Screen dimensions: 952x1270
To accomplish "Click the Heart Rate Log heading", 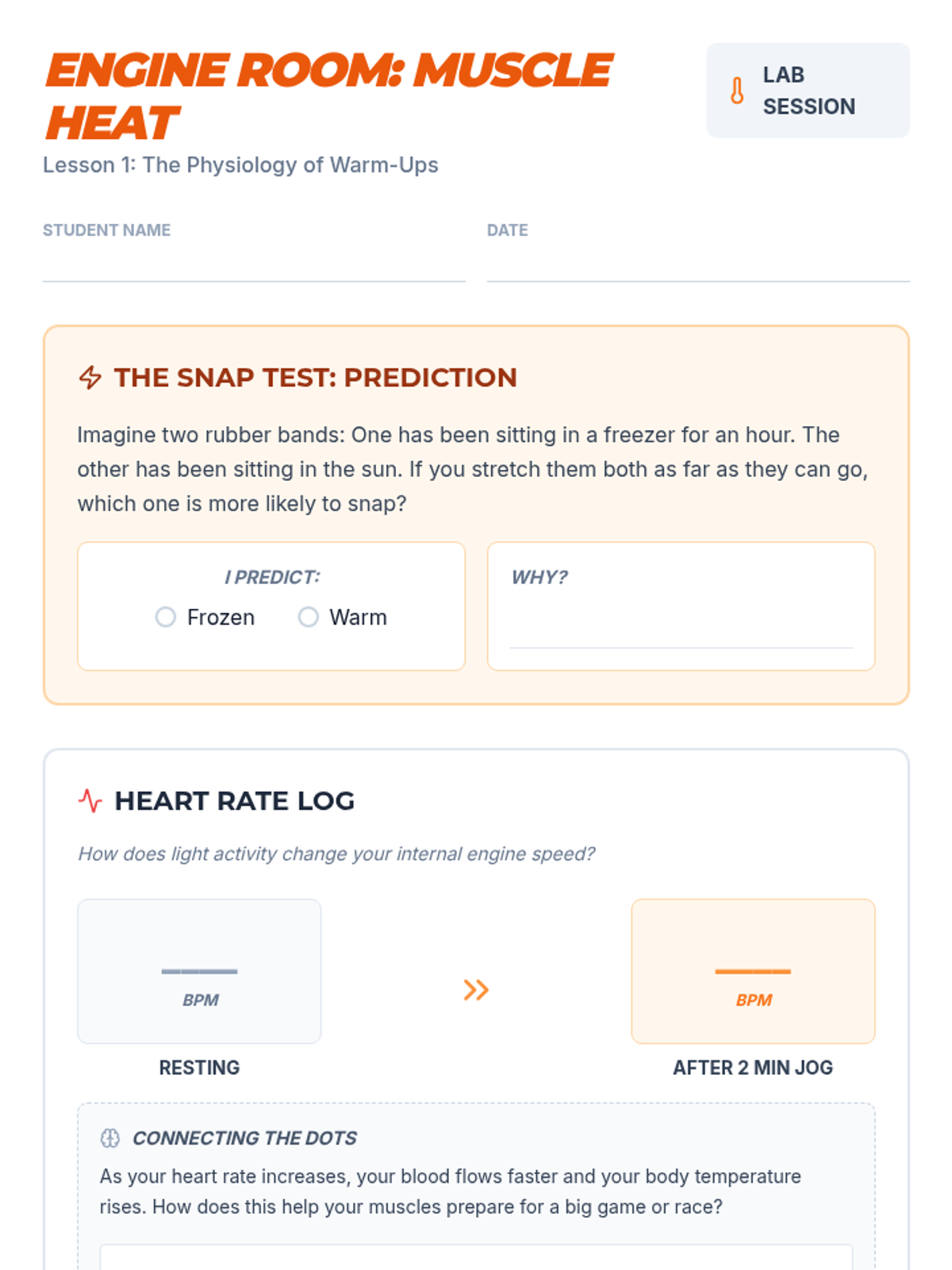I will click(x=234, y=801).
